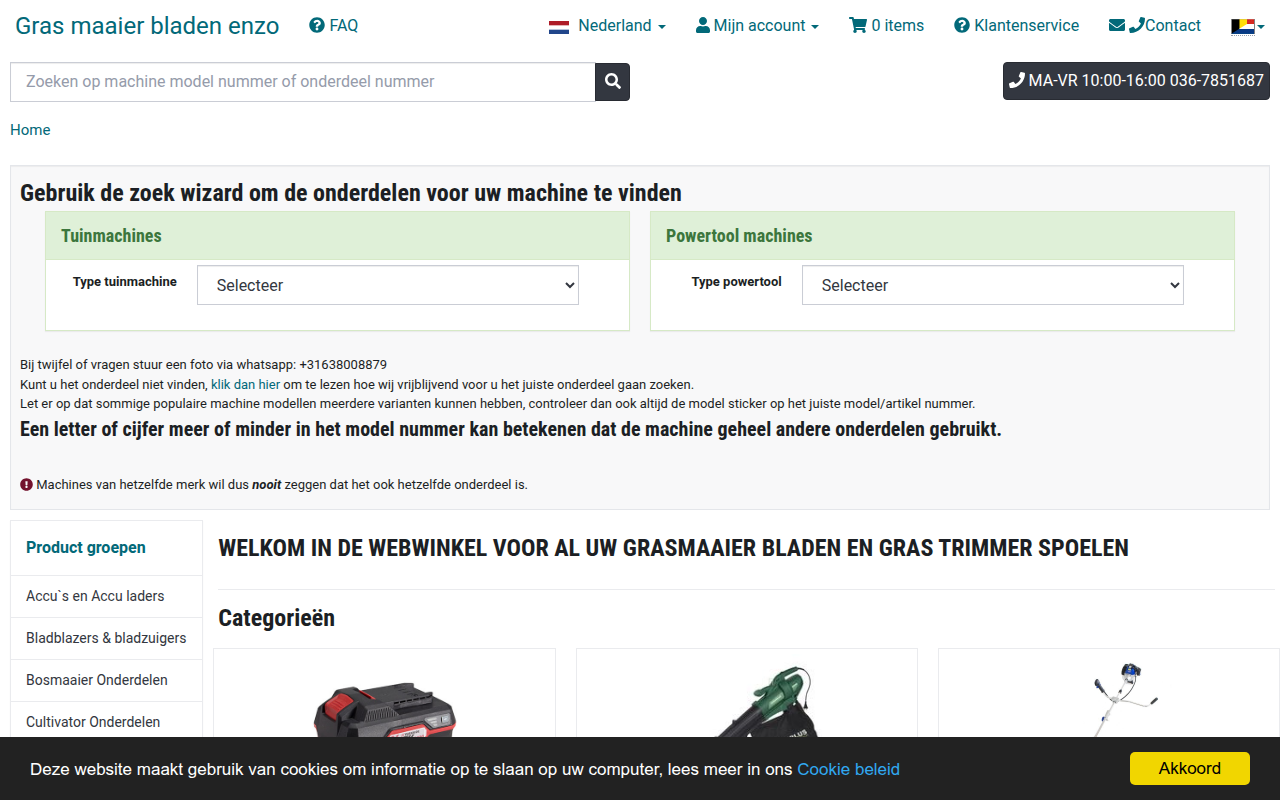Image resolution: width=1280 pixels, height=800 pixels.
Task: Click the leaf blower category thumbnail
Action: click(768, 702)
